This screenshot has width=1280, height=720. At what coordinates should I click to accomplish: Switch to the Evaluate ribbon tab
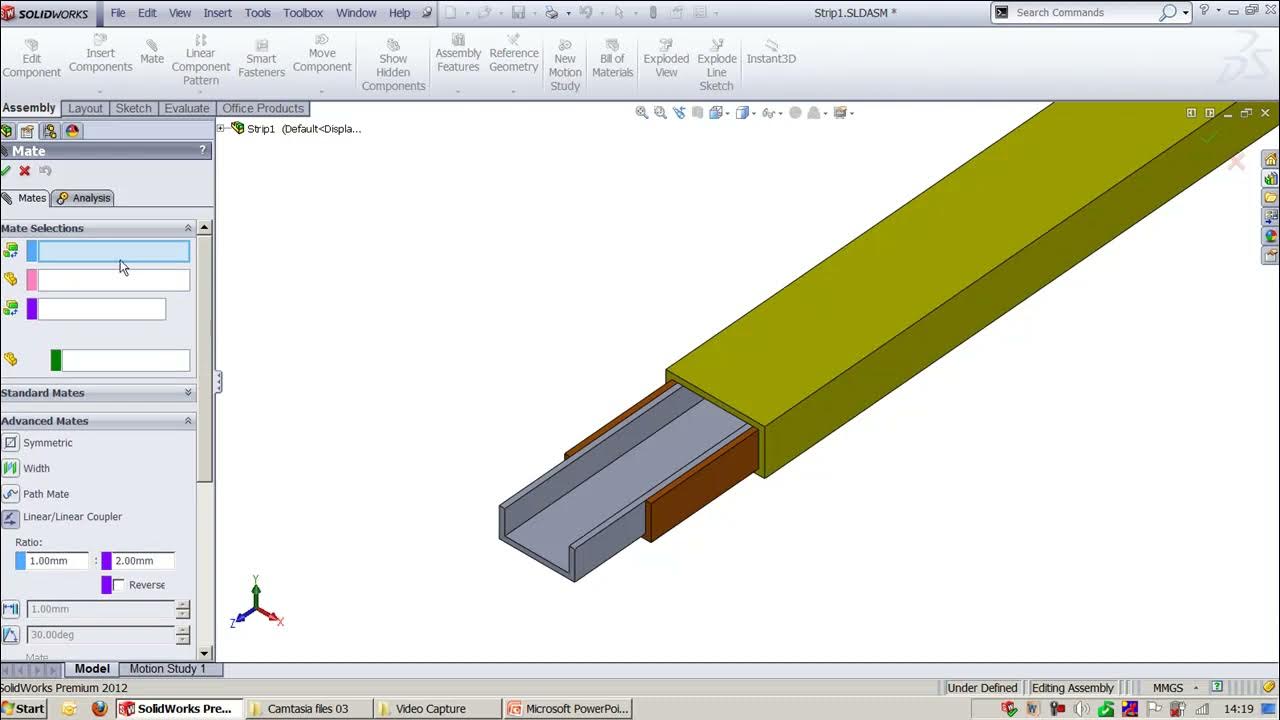pos(187,108)
